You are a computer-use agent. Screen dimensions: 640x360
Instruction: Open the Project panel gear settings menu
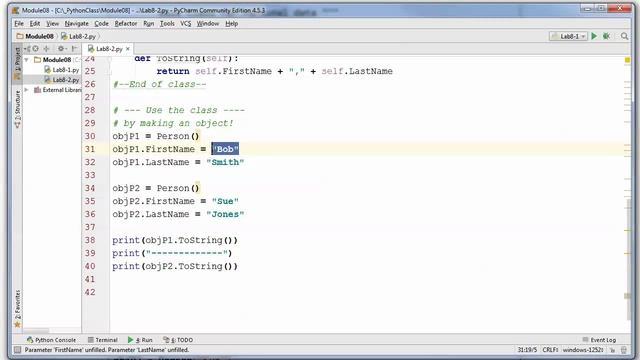tap(61, 49)
